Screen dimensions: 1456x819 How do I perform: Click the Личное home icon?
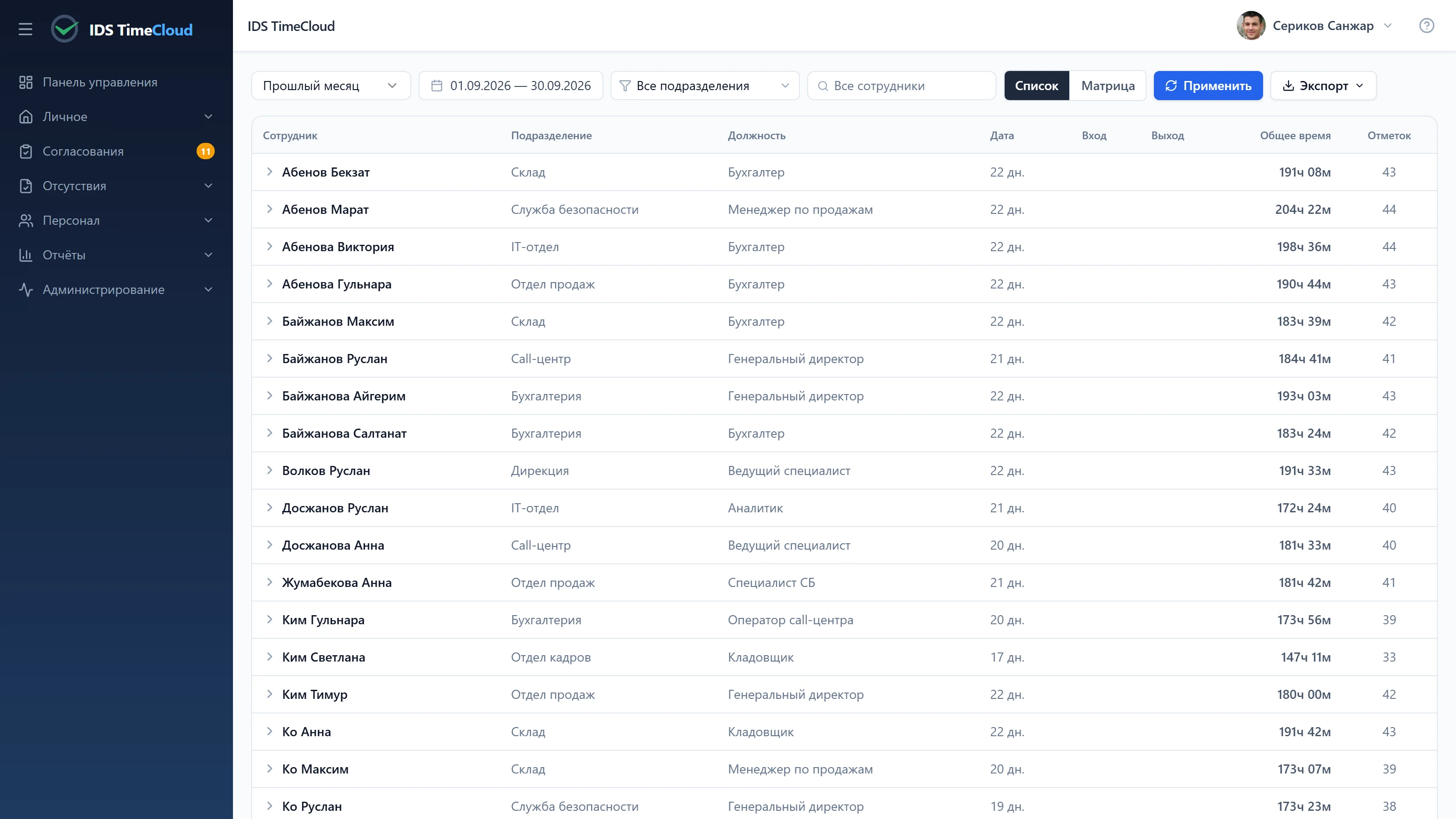[x=26, y=117]
